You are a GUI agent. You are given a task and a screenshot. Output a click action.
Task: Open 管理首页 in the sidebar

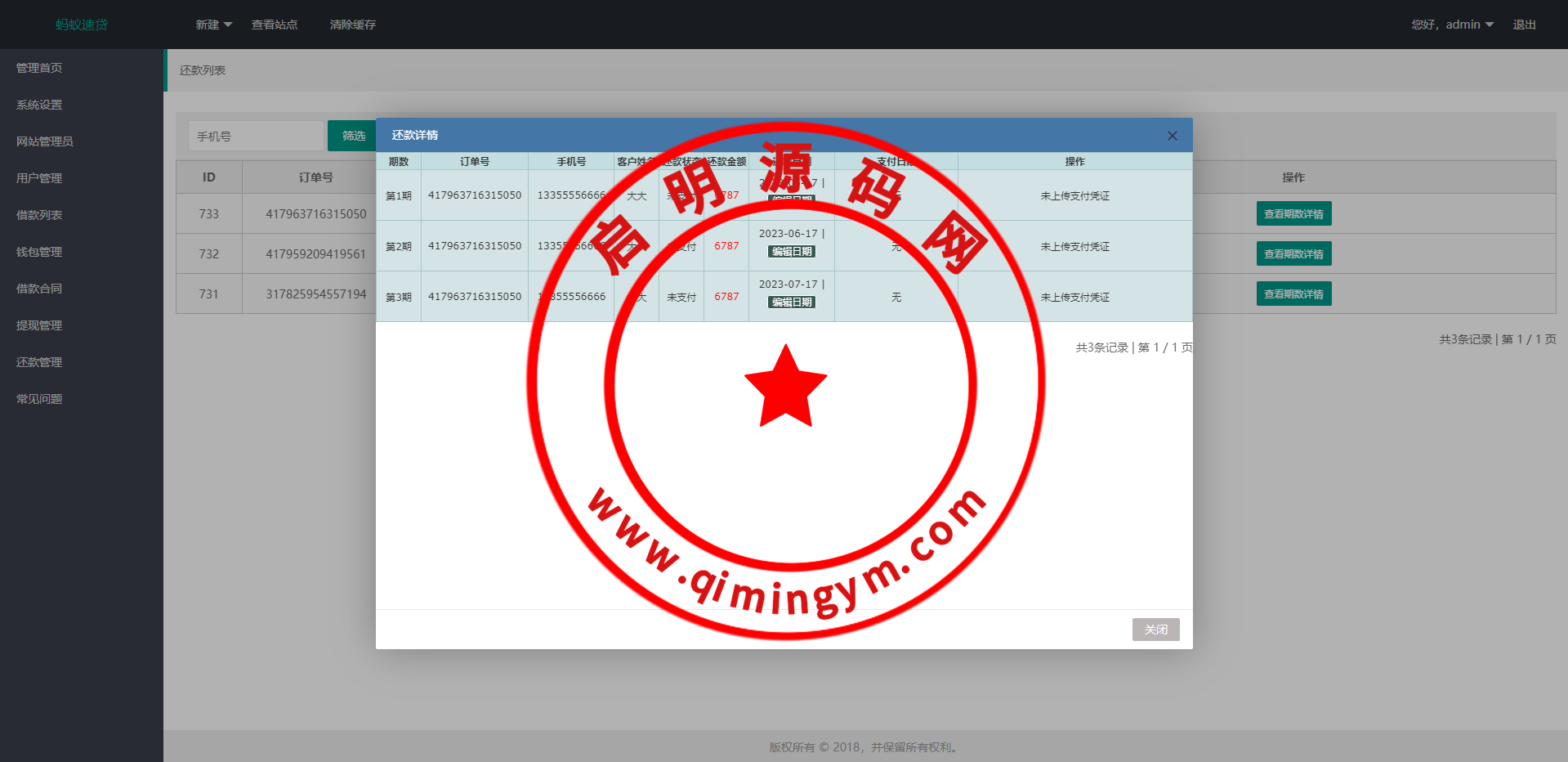[x=39, y=68]
